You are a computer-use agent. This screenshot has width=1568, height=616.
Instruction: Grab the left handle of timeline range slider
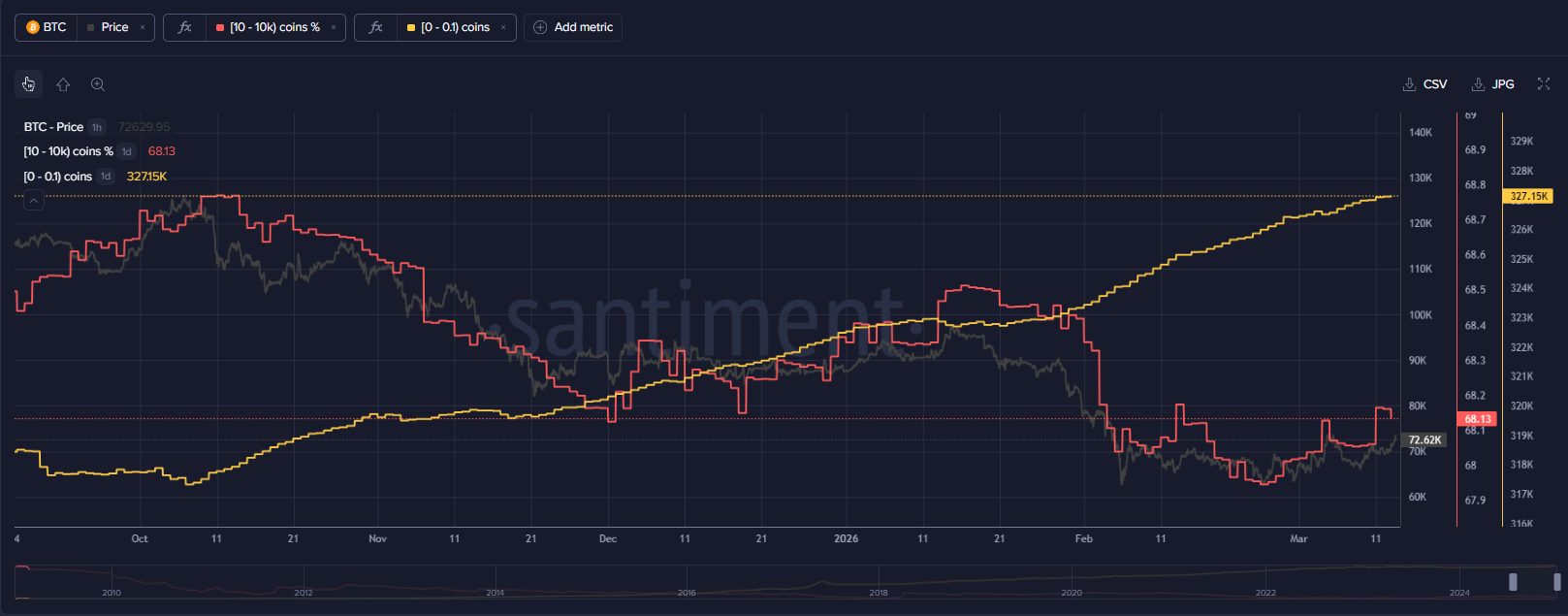(1513, 582)
